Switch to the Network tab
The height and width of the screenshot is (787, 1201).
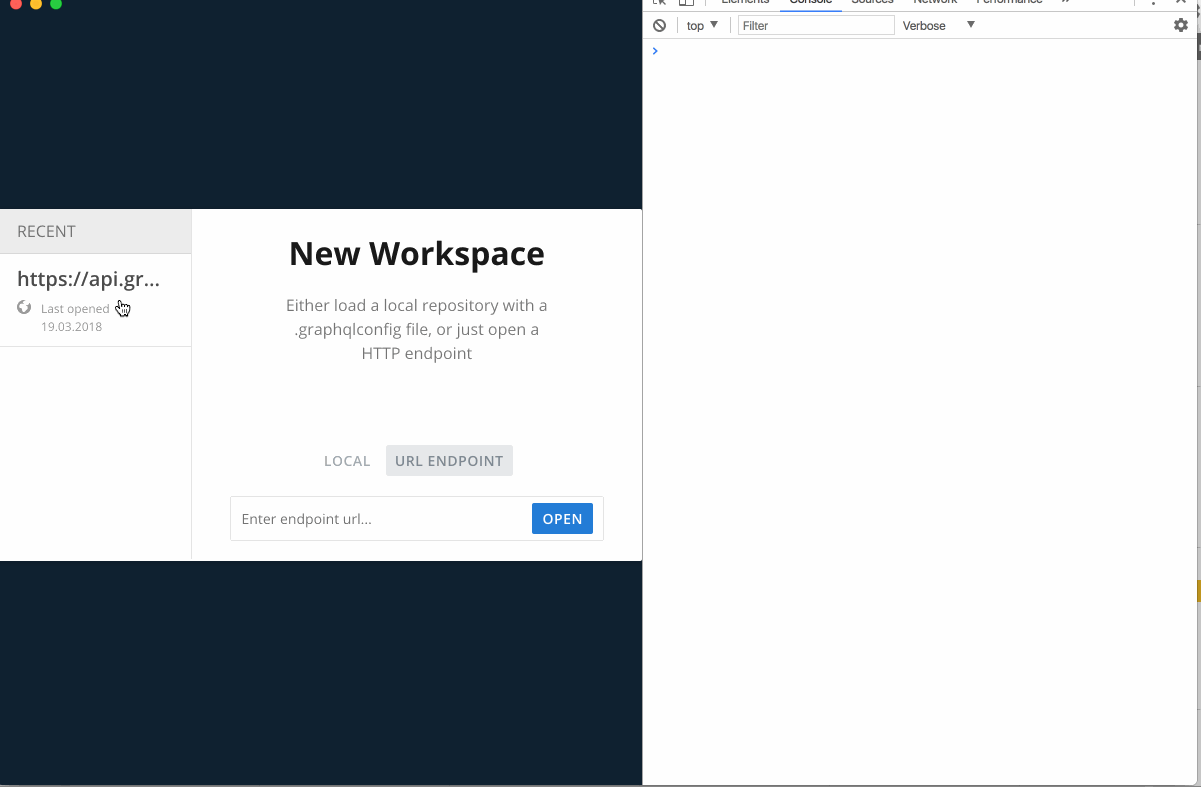point(935,3)
